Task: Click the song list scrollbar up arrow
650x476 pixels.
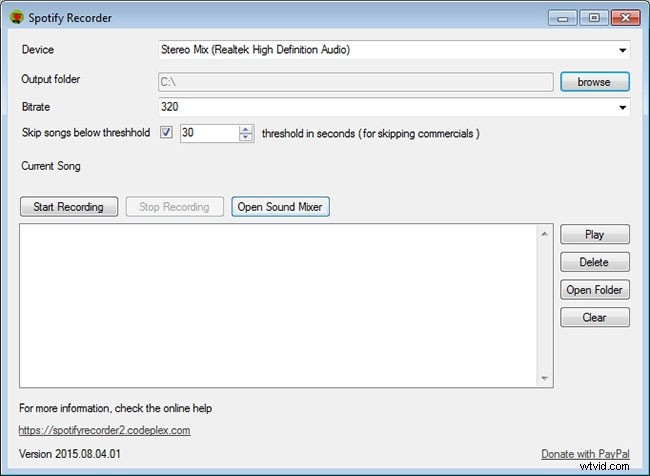Action: [545, 234]
